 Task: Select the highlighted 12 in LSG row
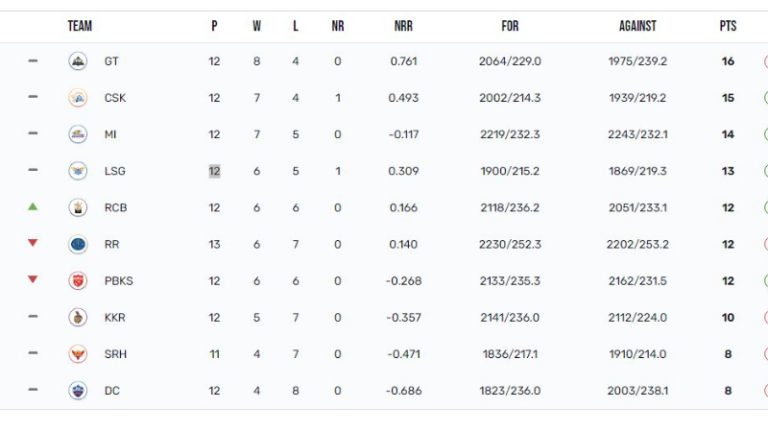click(x=214, y=171)
